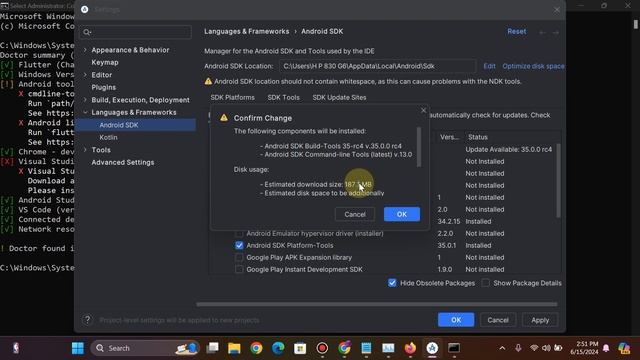Click the Settings horizontal scrollbar

point(377,304)
